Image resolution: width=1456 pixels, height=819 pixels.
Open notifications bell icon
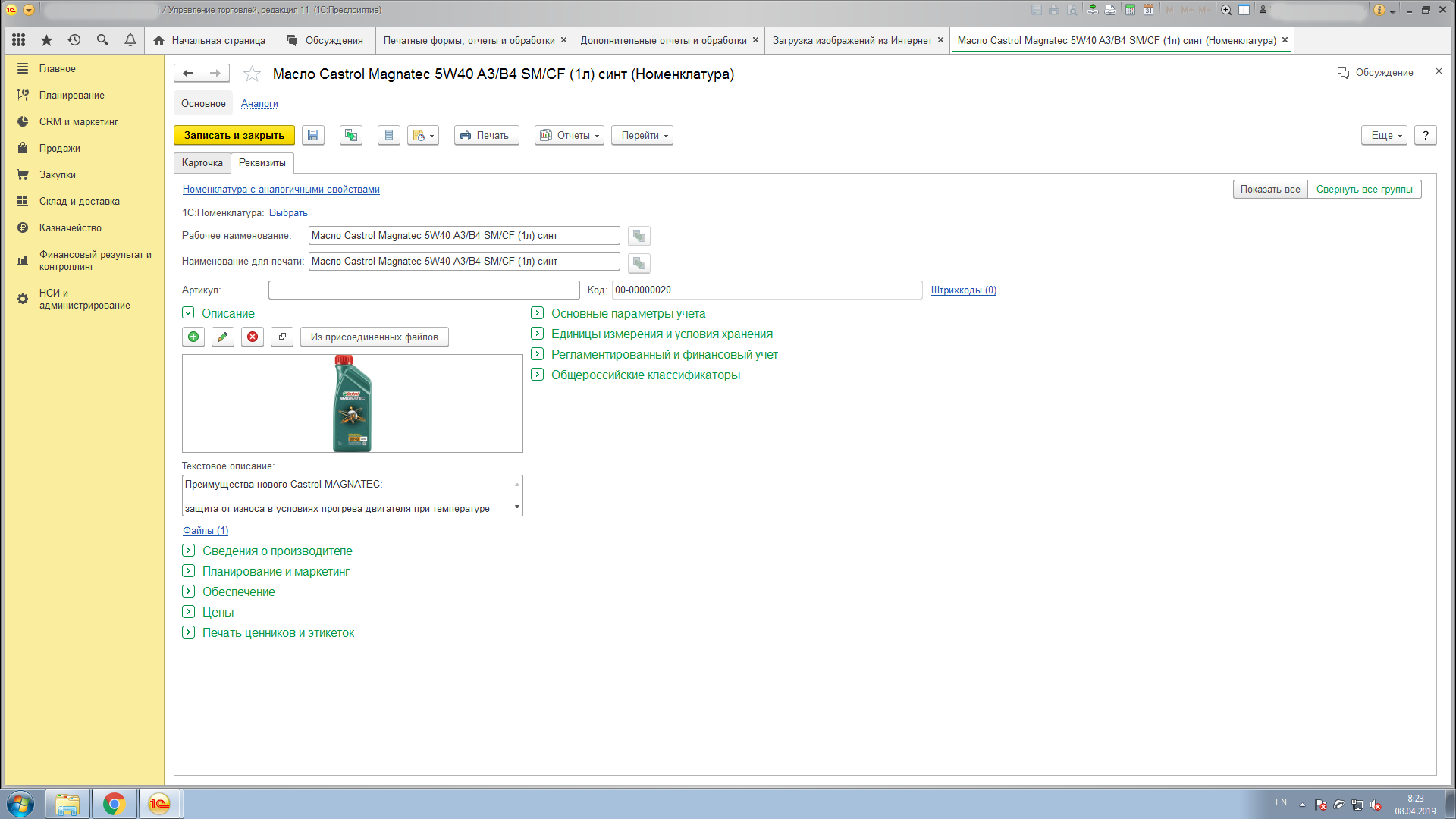pyautogui.click(x=130, y=40)
